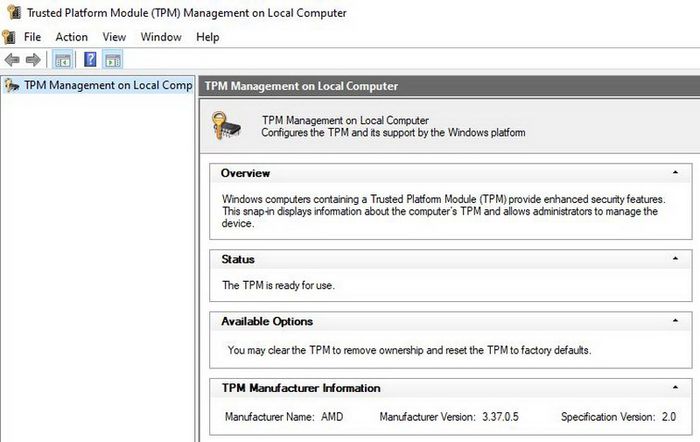Click the key and chip TPM icon
The height and width of the screenshot is (442, 700).
coord(226,125)
